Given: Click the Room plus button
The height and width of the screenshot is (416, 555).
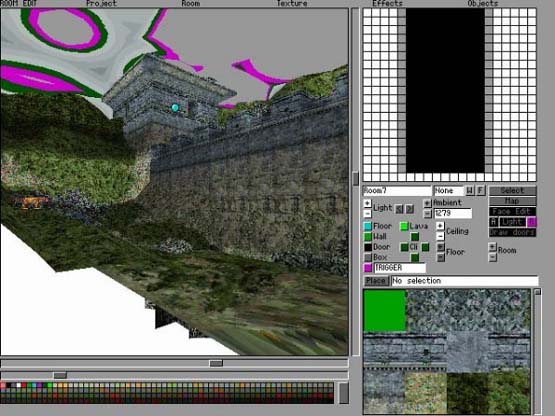Looking at the screenshot, I should (x=492, y=246).
